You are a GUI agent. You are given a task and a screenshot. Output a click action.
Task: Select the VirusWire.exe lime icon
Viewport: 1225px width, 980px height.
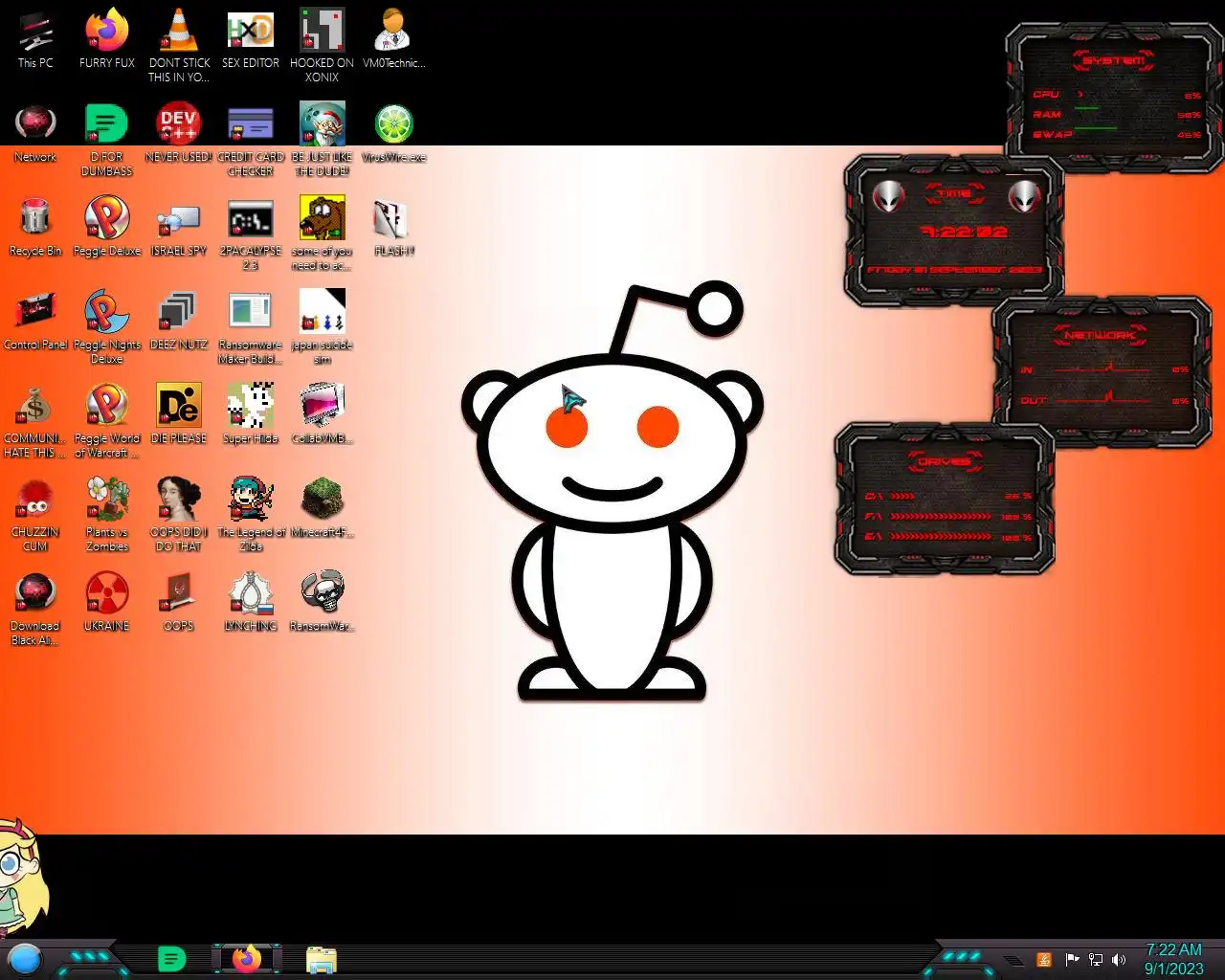(393, 134)
